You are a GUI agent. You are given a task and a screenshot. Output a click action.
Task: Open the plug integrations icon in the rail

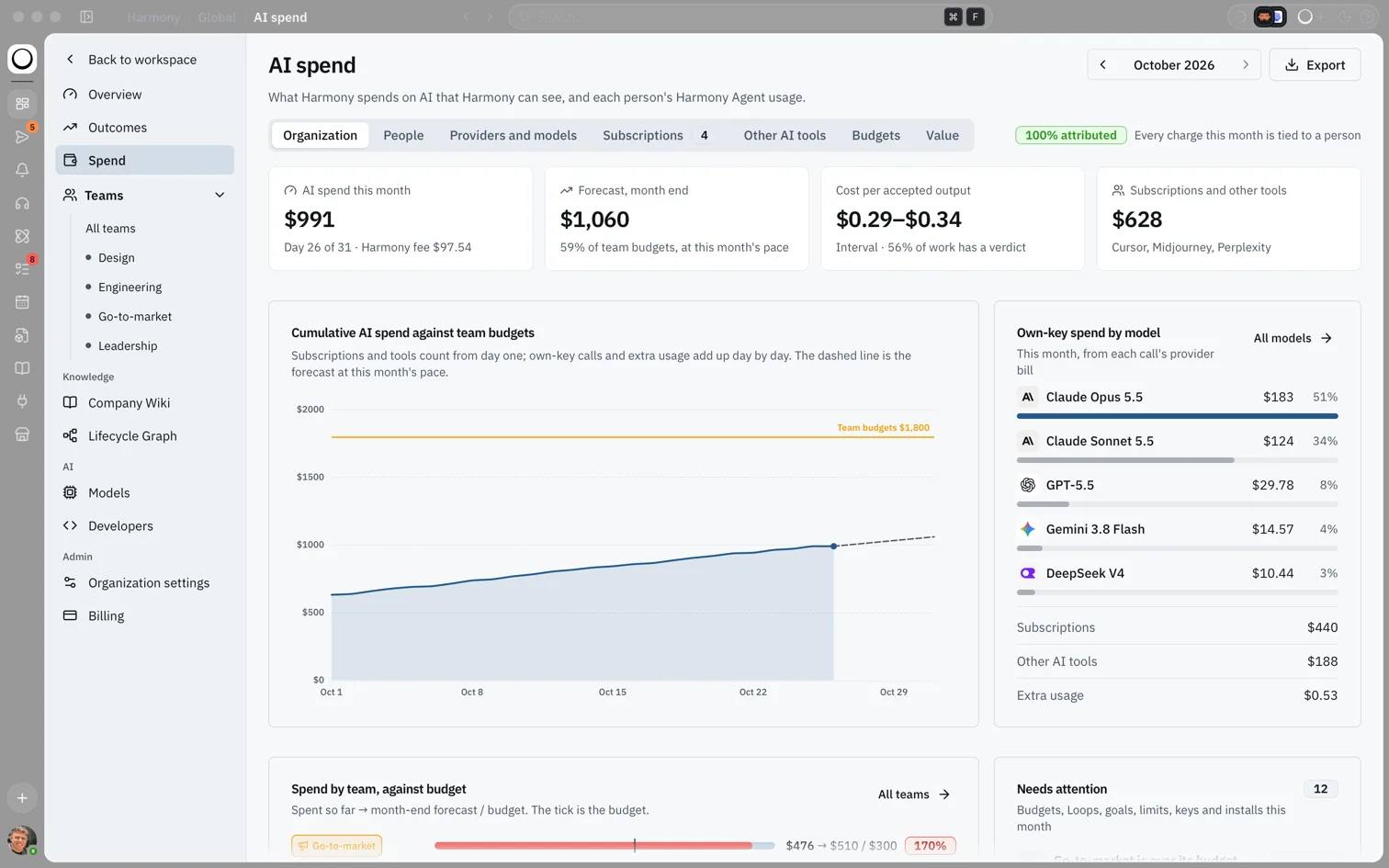coord(22,401)
